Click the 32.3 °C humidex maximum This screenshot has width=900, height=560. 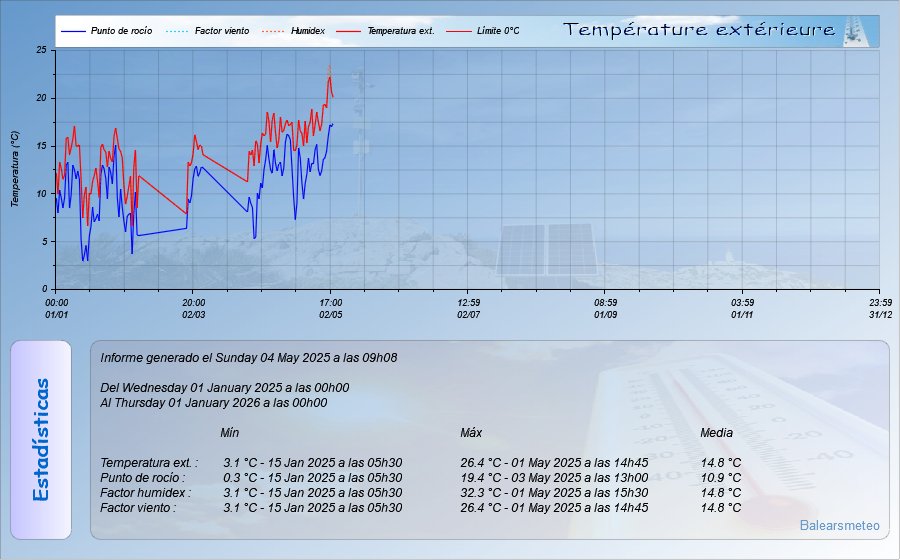click(554, 492)
